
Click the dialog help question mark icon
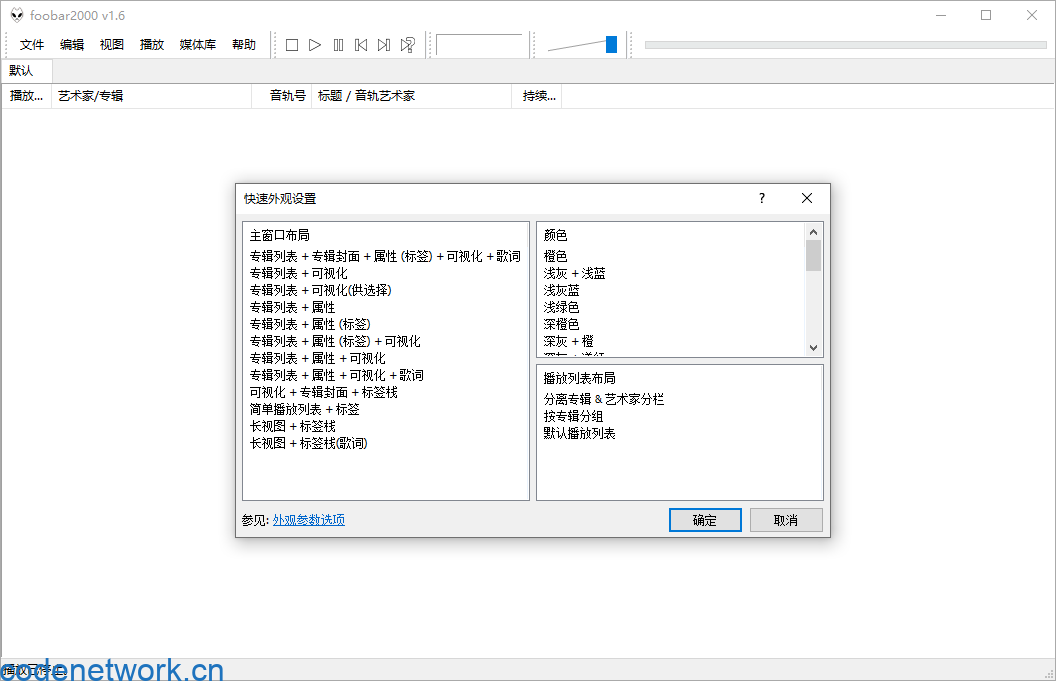761,199
